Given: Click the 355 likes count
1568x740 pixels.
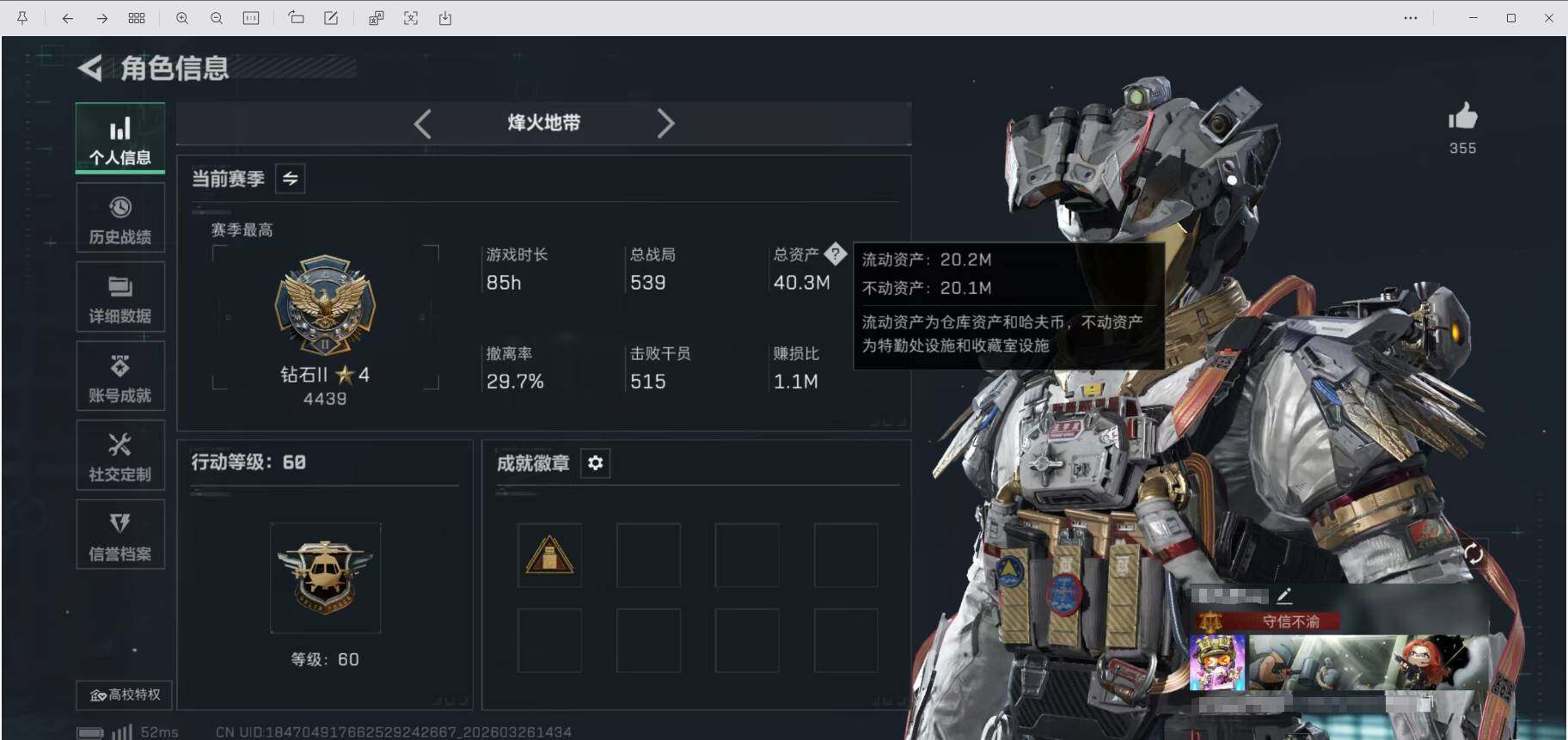Looking at the screenshot, I should 1462,149.
